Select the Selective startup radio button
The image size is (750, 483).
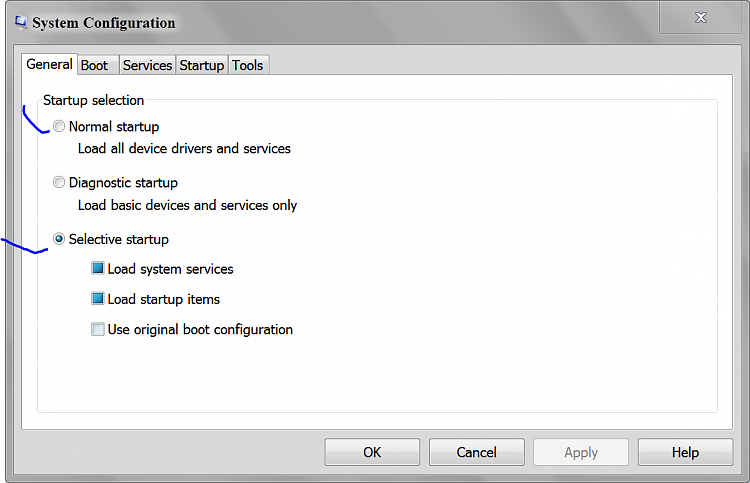59,239
